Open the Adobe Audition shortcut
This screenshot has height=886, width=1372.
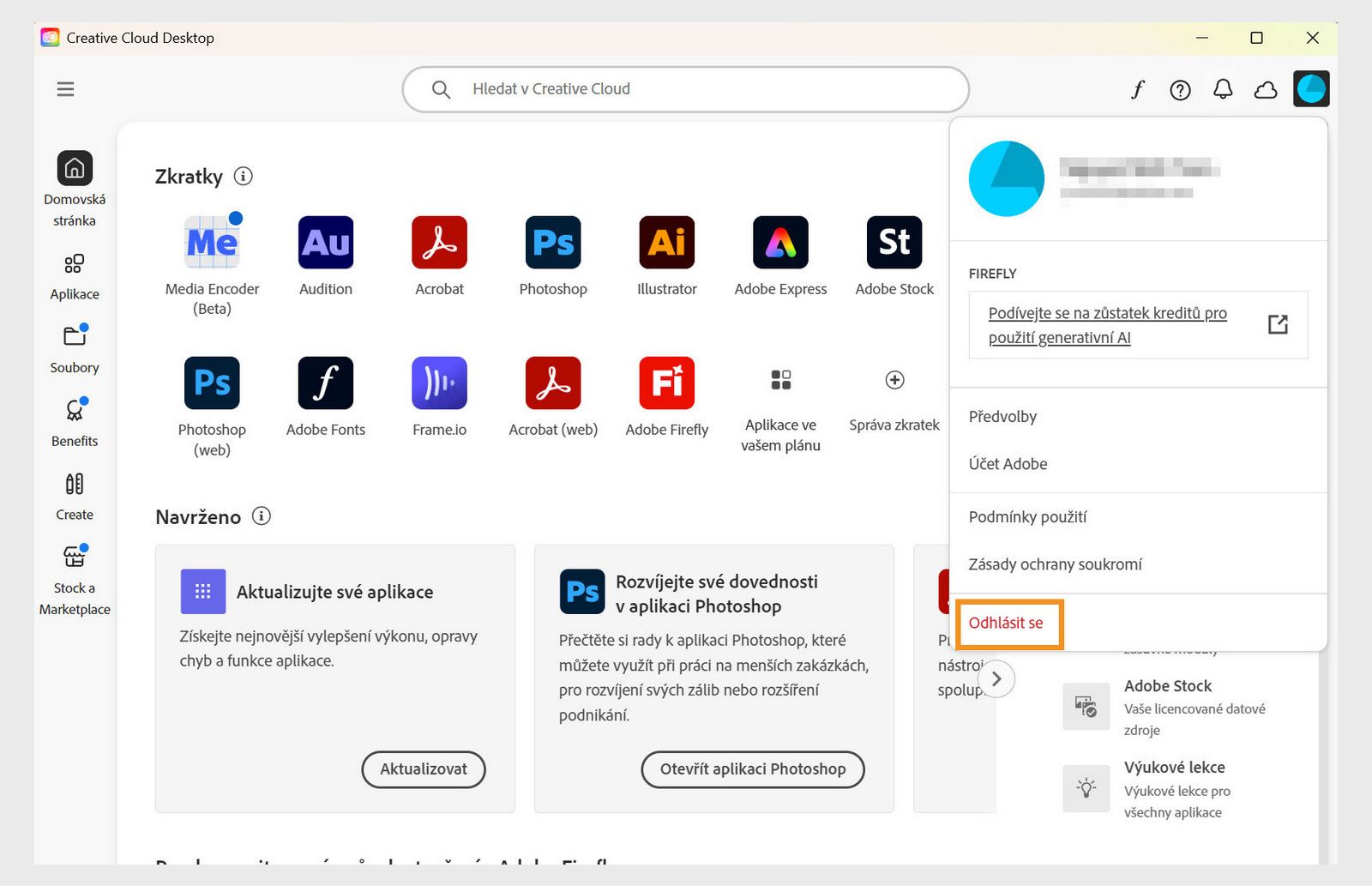pyautogui.click(x=325, y=243)
